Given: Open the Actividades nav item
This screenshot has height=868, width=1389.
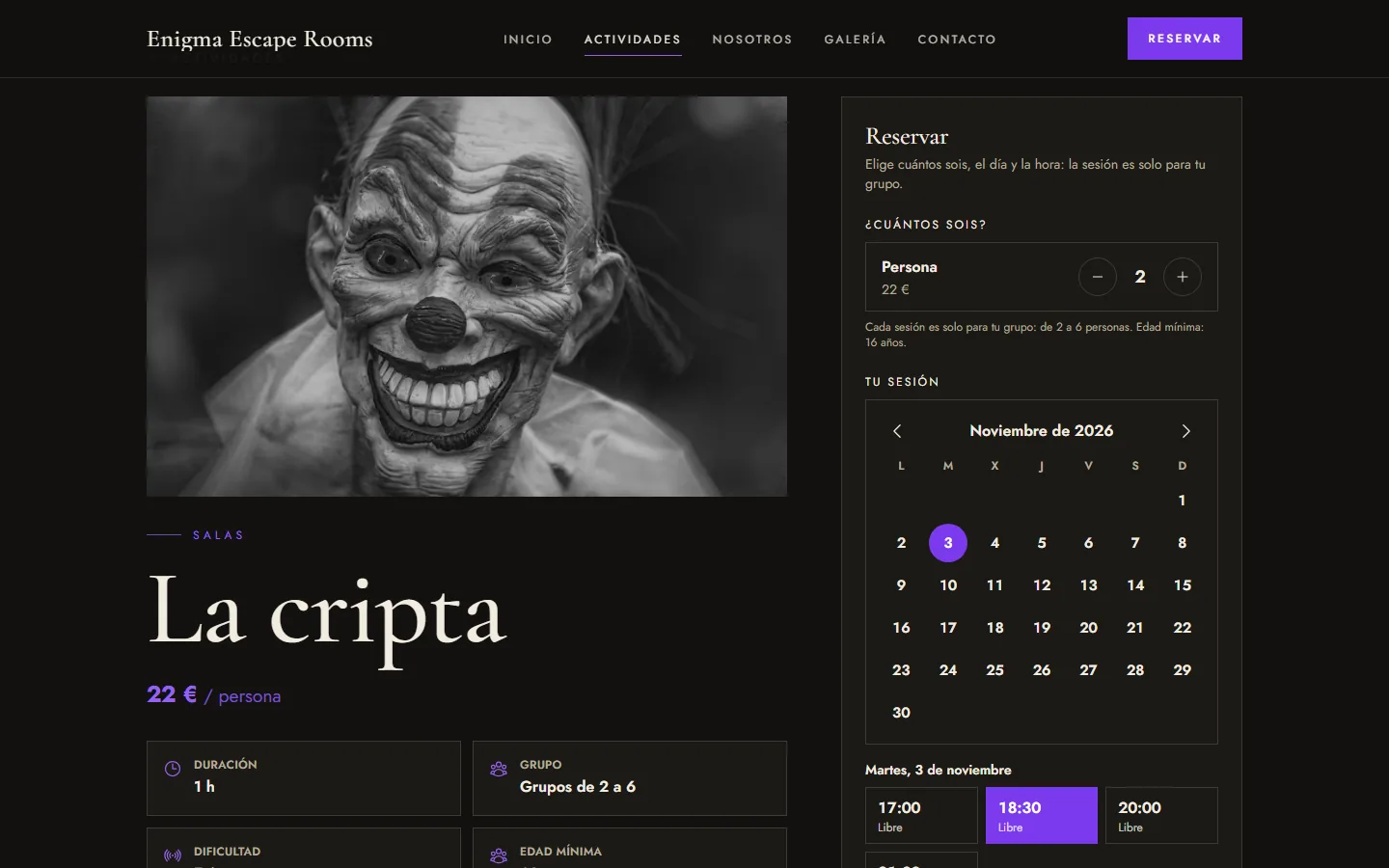Looking at the screenshot, I should tap(633, 40).
